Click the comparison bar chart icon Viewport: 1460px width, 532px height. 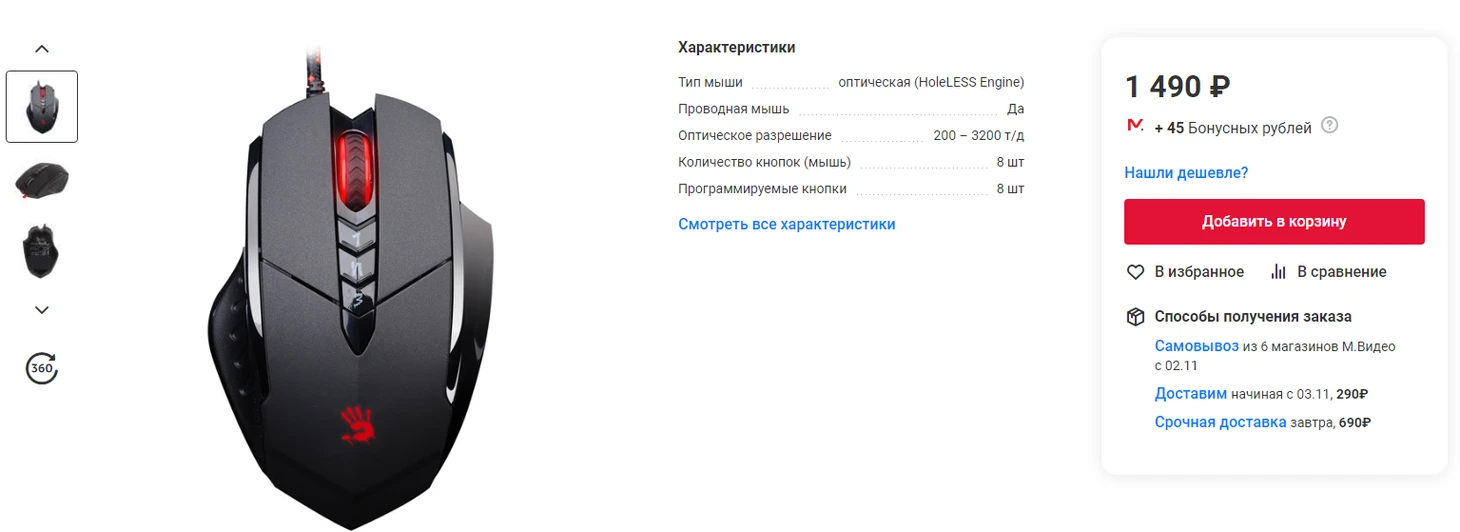[1278, 272]
